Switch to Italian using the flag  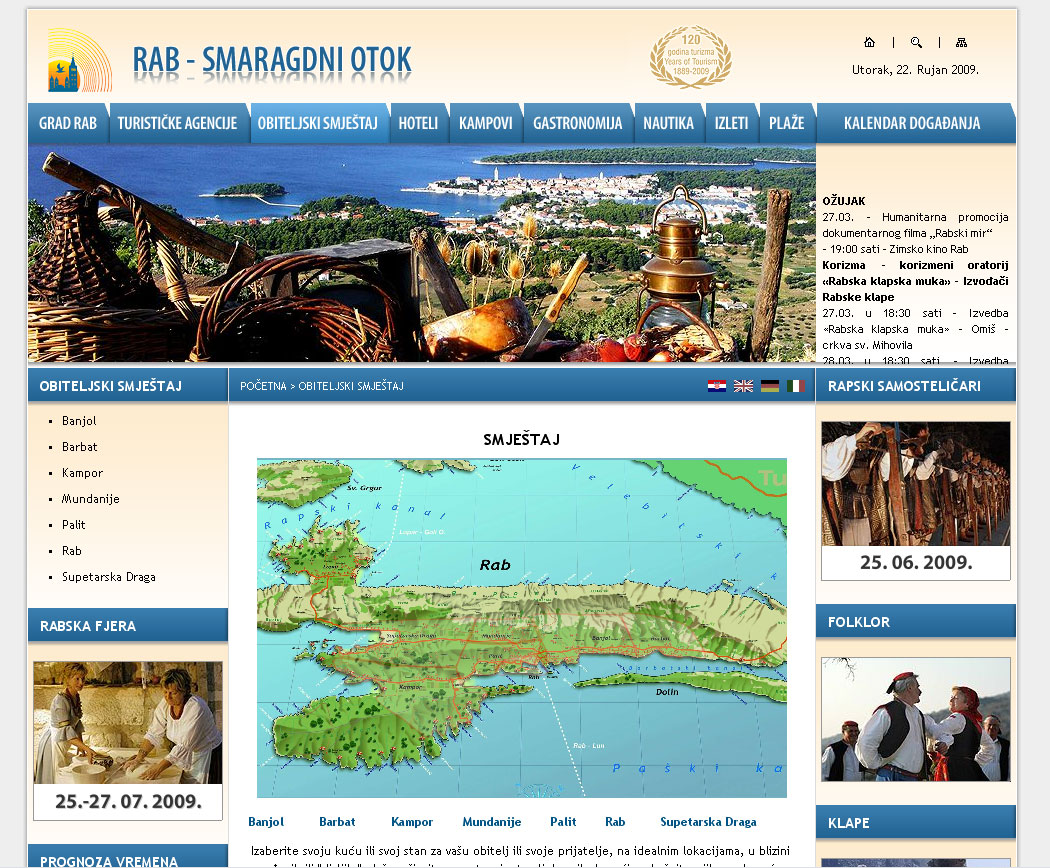click(795, 386)
